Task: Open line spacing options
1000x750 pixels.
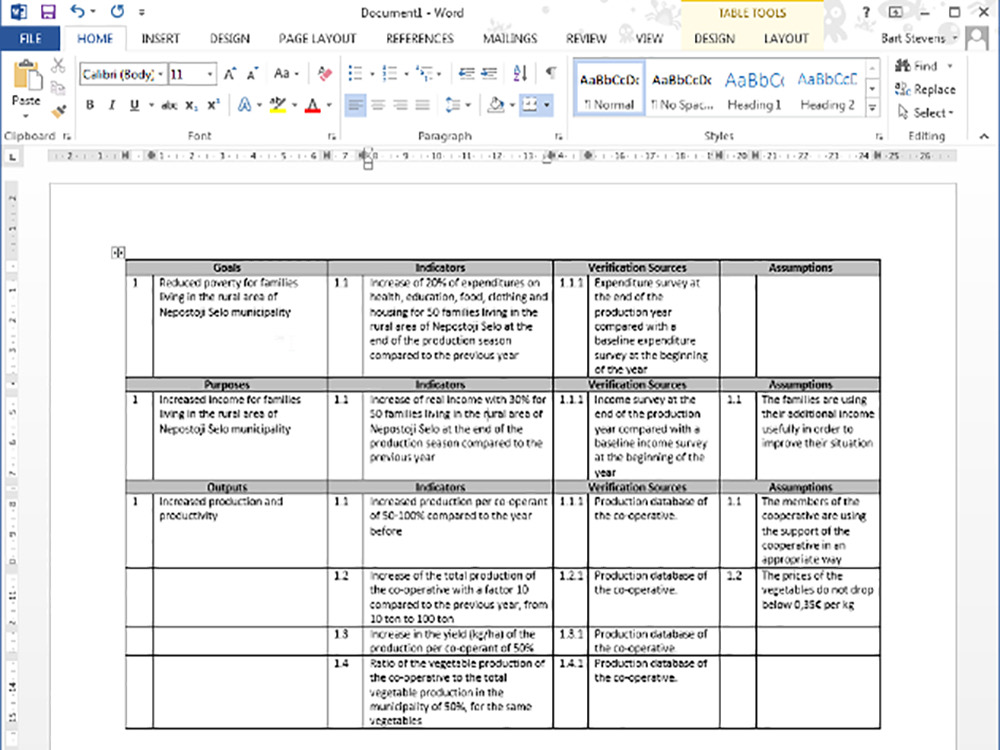Action: click(x=457, y=105)
